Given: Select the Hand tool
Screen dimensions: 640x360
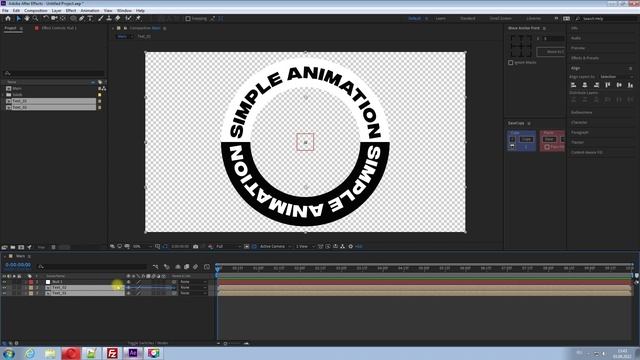Looking at the screenshot, I should [x=27, y=18].
